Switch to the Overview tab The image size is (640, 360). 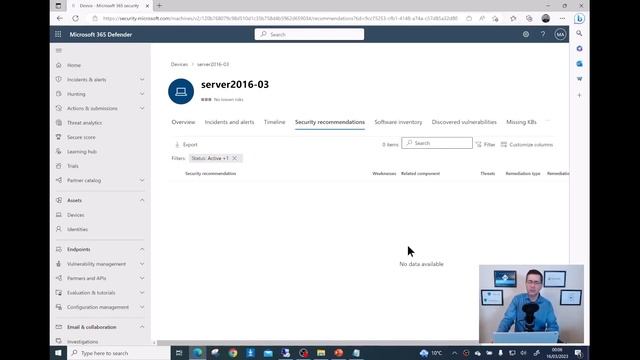183,122
